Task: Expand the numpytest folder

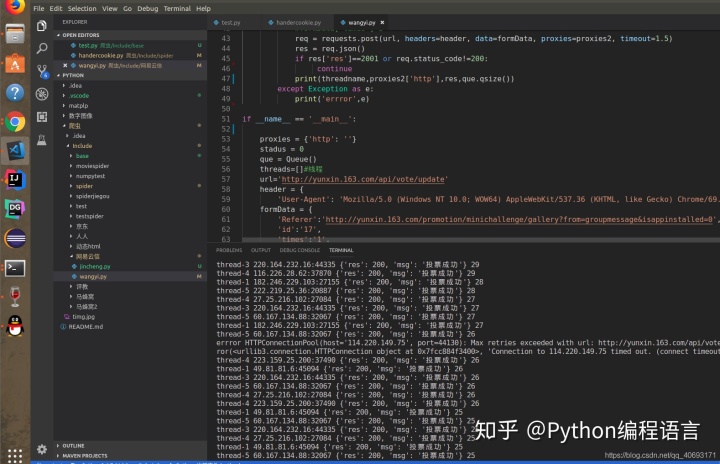Action: [90, 176]
